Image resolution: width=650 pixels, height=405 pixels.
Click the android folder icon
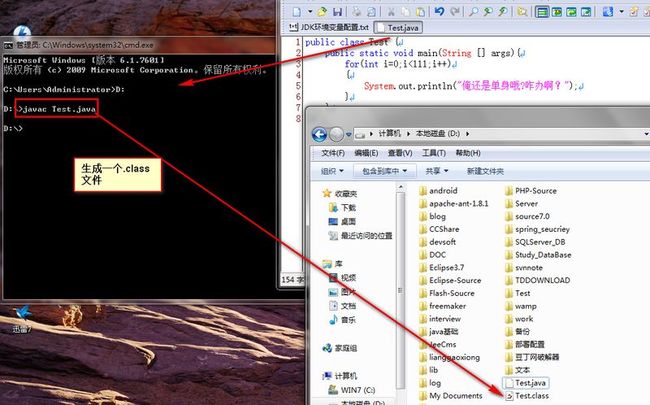pos(423,191)
